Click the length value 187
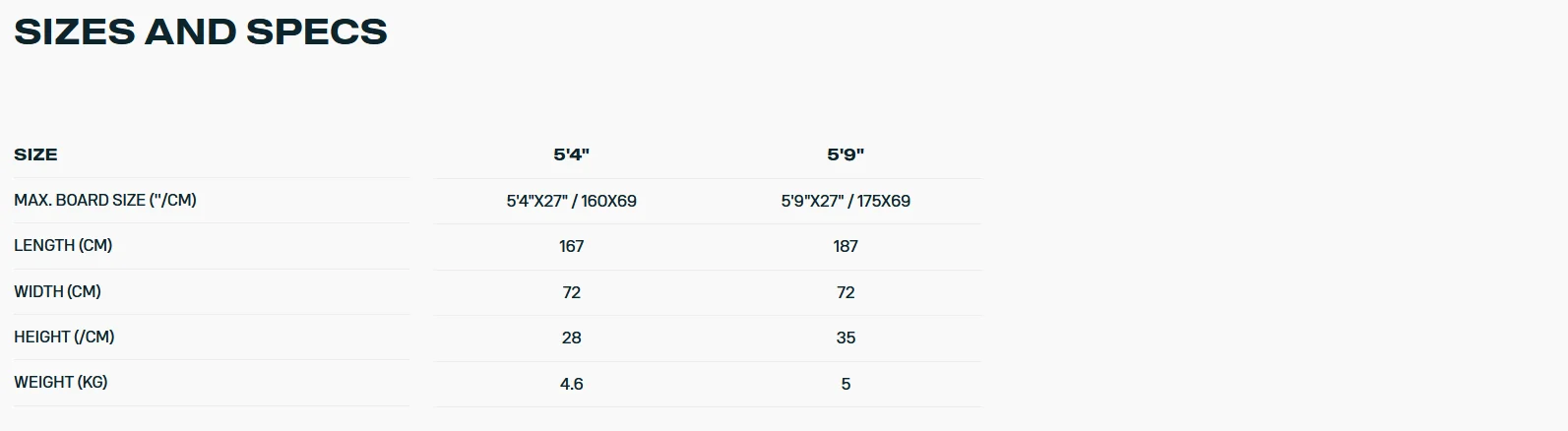The image size is (1568, 431). tap(846, 246)
